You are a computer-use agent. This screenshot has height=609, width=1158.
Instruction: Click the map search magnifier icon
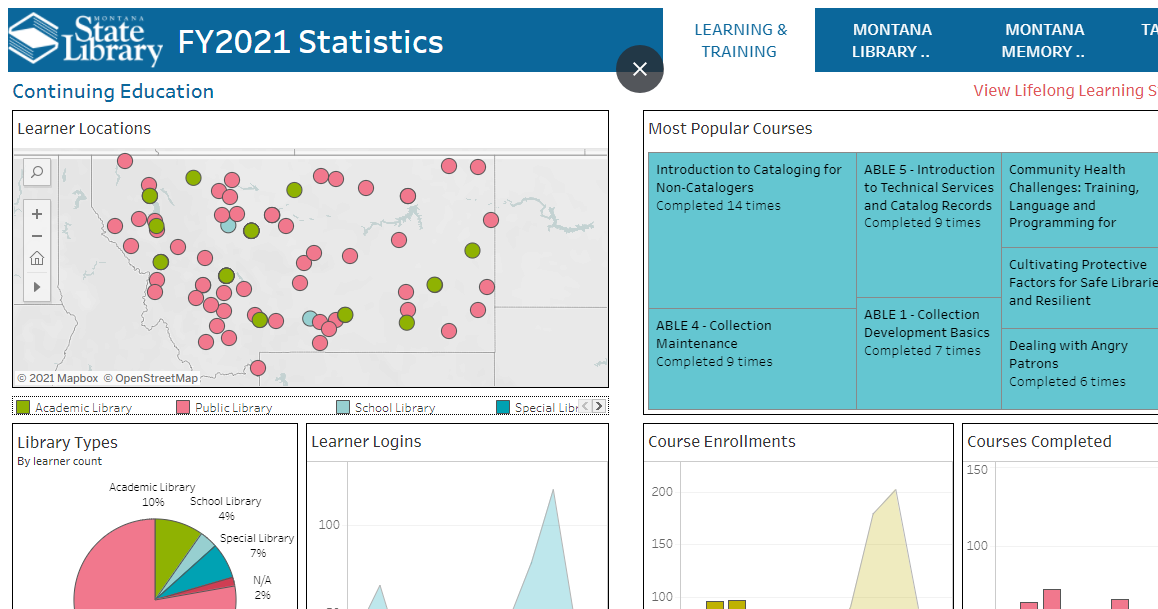click(37, 173)
